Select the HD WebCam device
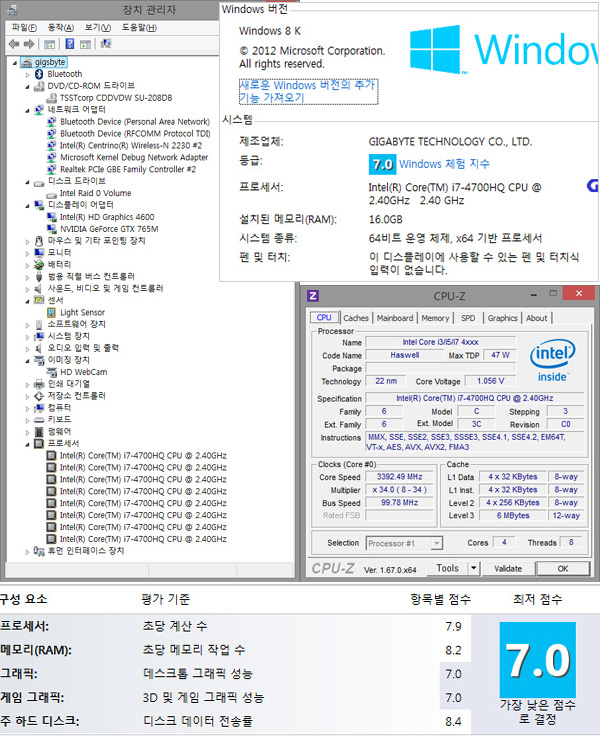This screenshot has height=739, width=600. 83,372
